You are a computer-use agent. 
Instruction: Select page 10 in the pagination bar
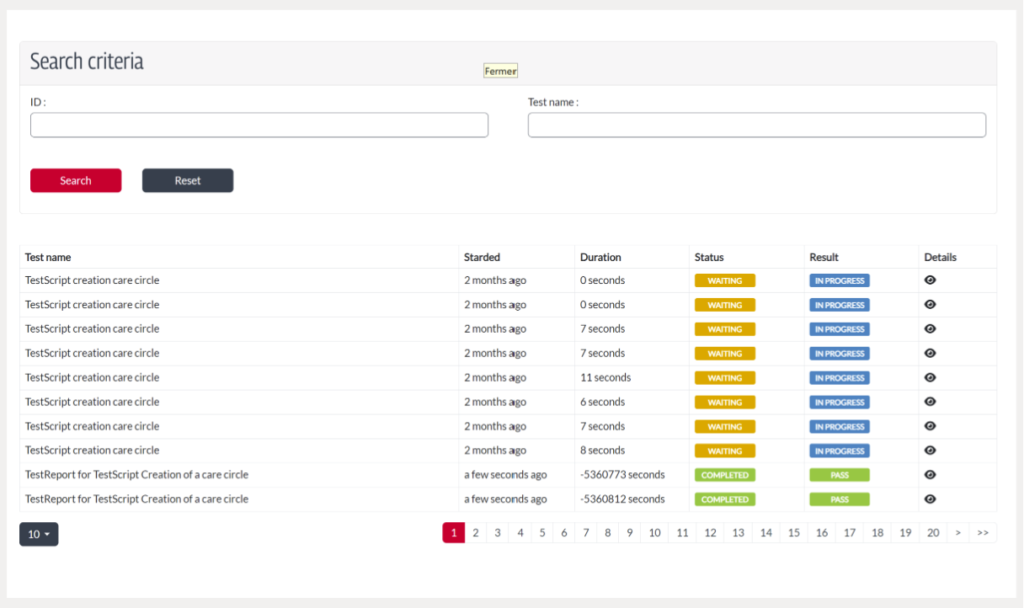(654, 533)
